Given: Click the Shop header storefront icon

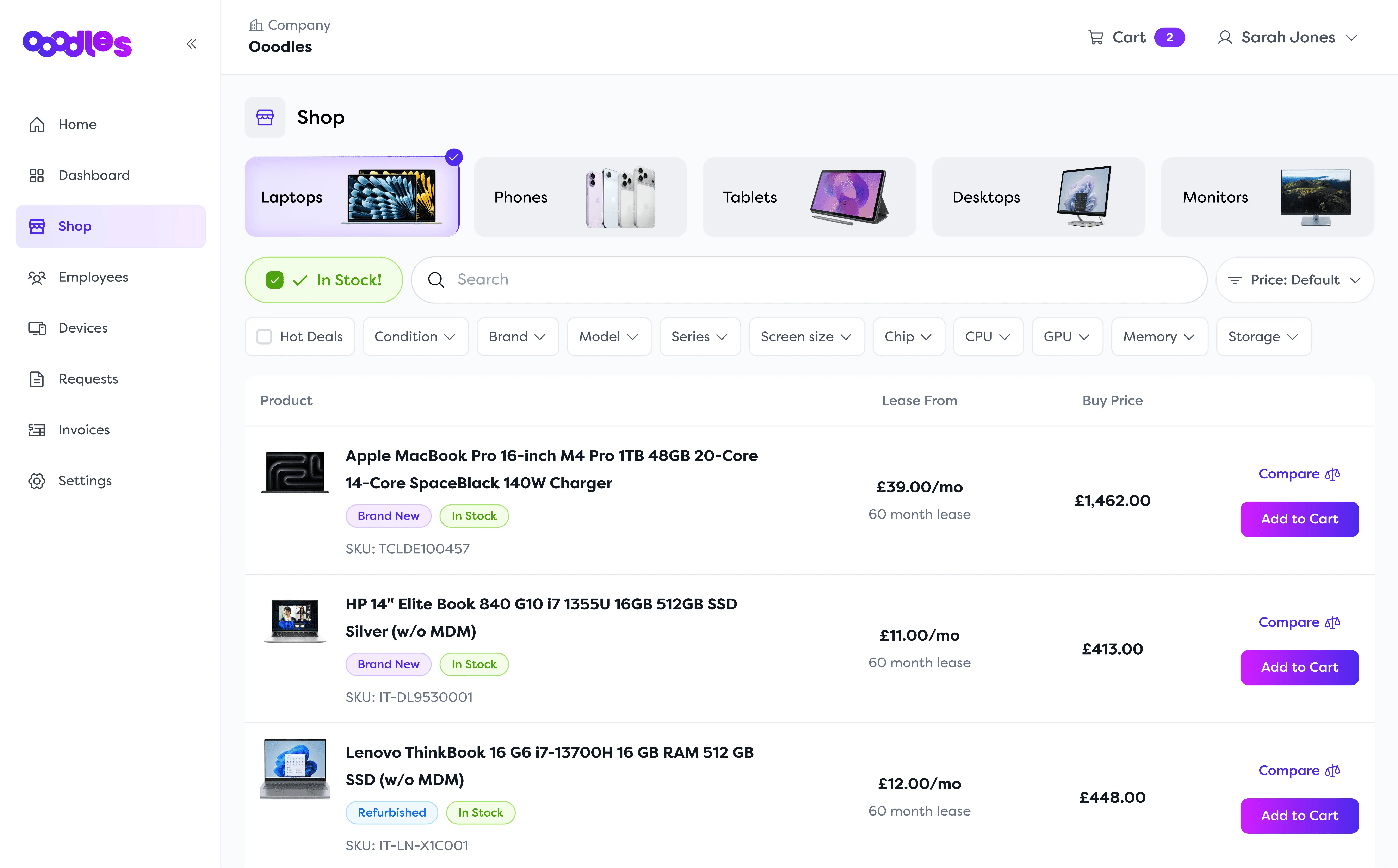Looking at the screenshot, I should tap(265, 118).
